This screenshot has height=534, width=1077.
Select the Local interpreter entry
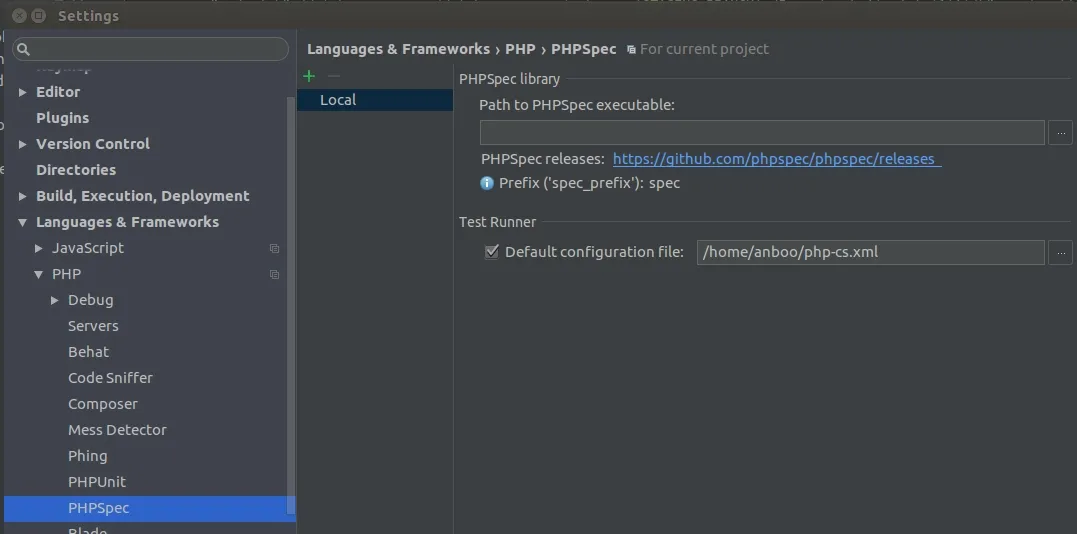338,100
